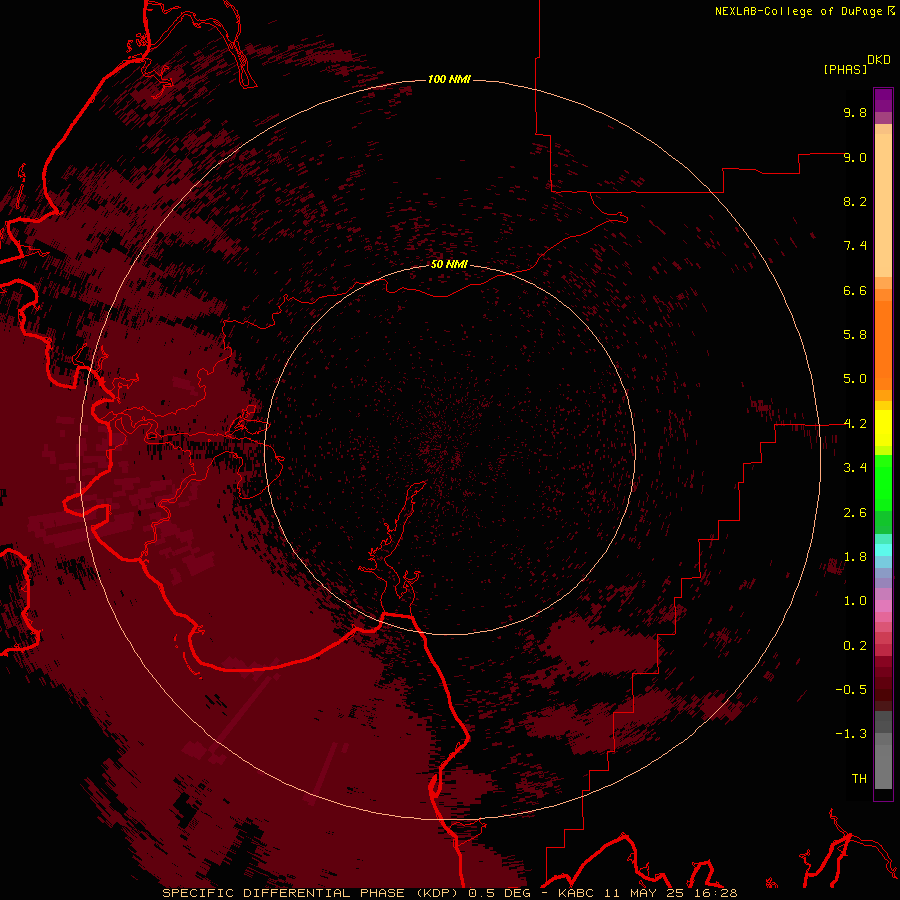Click the 5.0 scale value
This screenshot has height=900, width=900.
855,379
